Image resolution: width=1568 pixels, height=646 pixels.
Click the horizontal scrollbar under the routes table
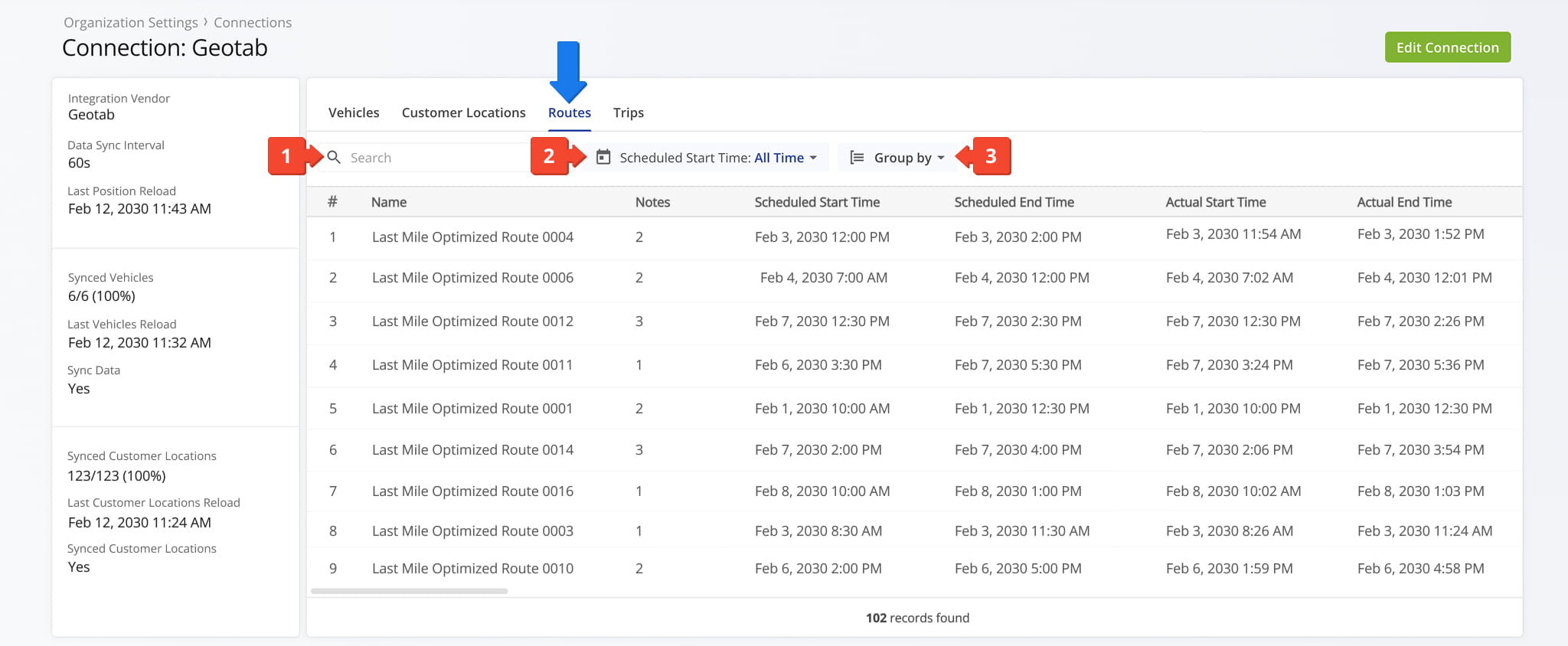pos(410,591)
